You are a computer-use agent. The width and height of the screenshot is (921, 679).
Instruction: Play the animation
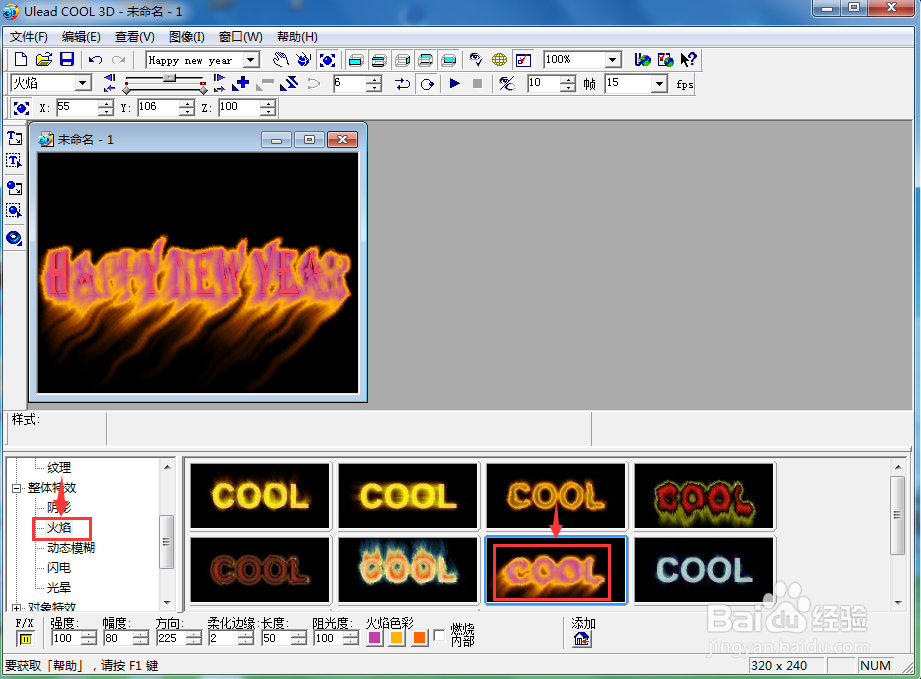click(454, 83)
